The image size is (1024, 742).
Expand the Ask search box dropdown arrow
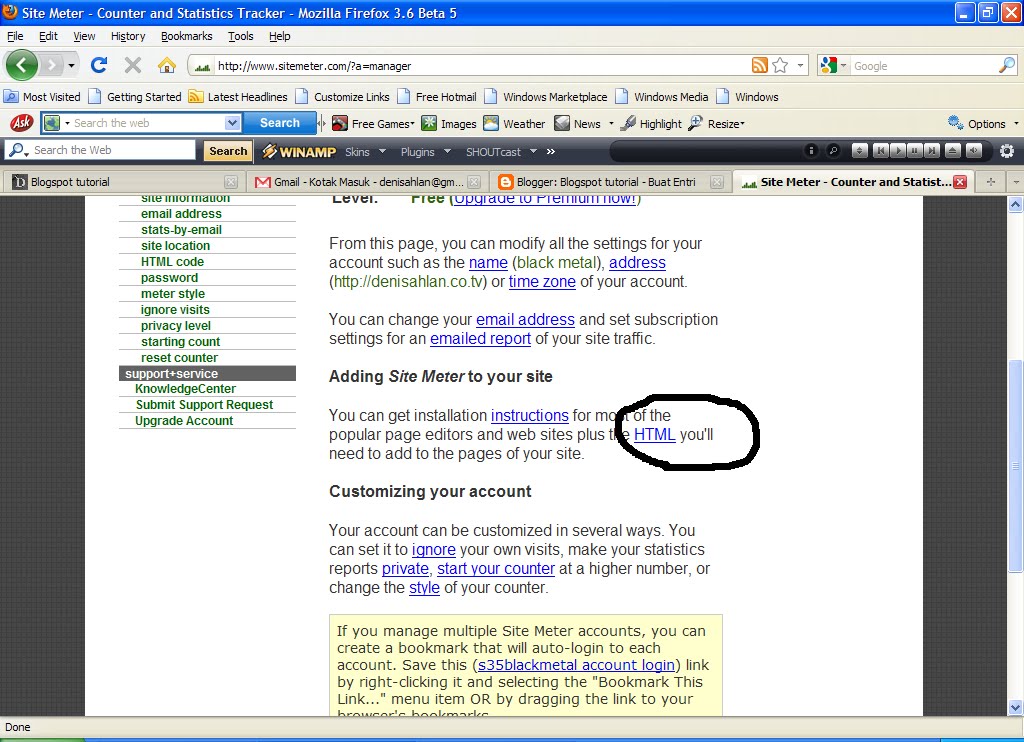coord(232,123)
